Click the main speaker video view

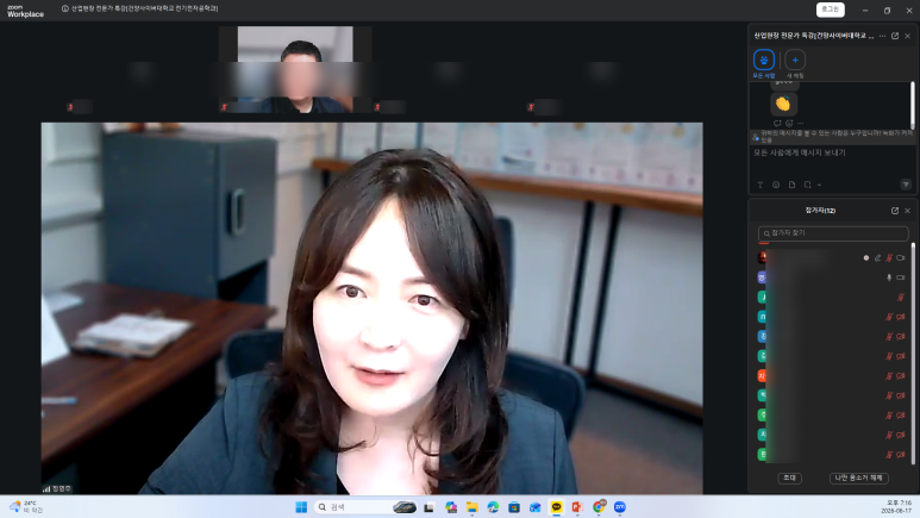point(372,308)
